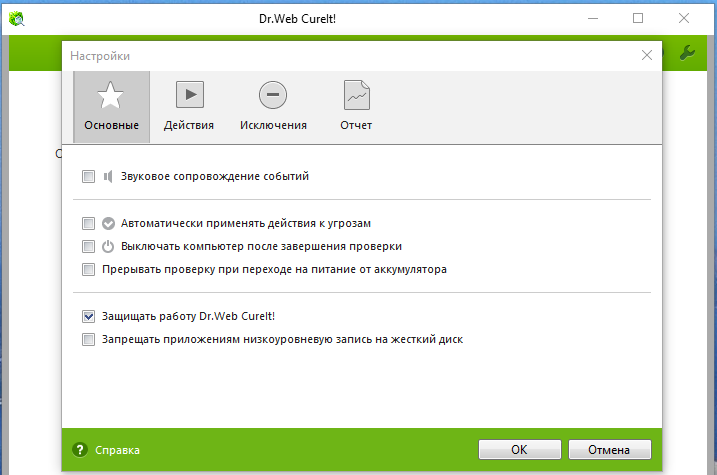
Task: Tick Выключать компьютер после завершения проверки
Action: [88, 246]
